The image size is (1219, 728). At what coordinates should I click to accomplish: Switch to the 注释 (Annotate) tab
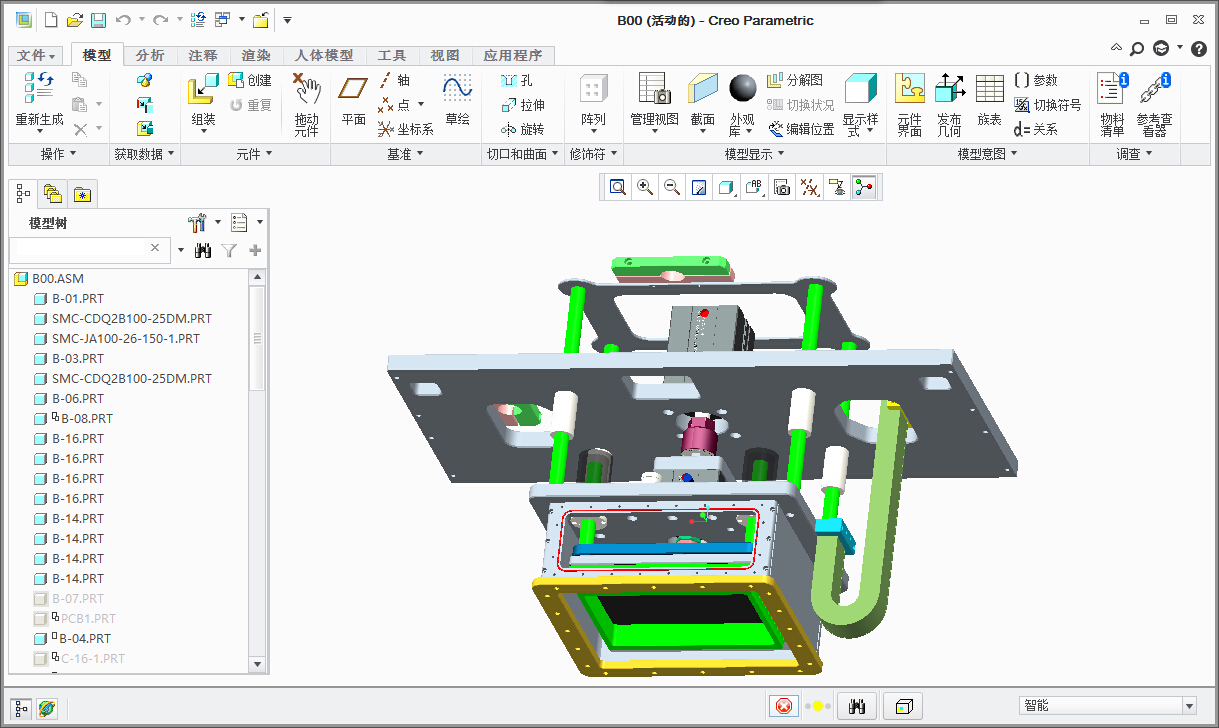(203, 56)
